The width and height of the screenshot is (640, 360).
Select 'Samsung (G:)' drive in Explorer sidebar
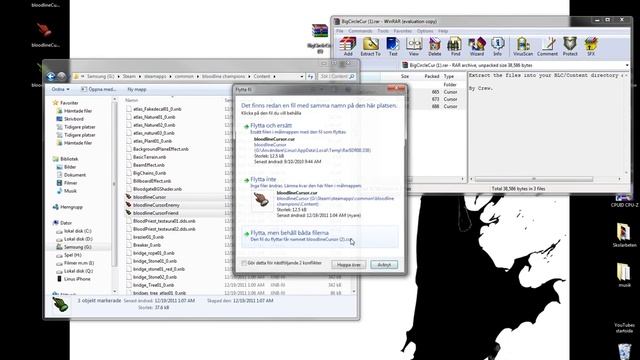(77, 247)
